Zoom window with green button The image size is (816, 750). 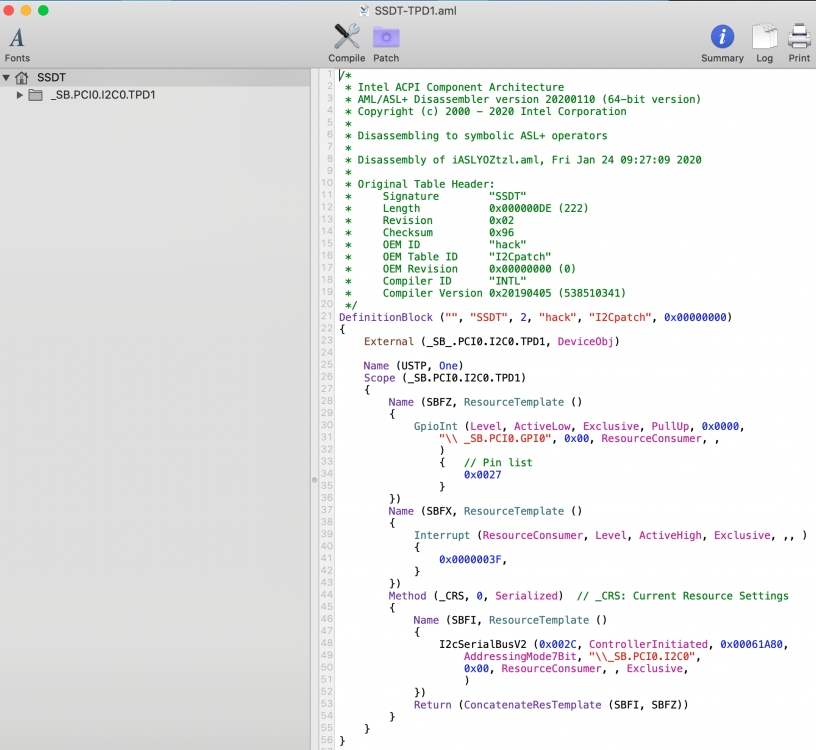pos(43,10)
